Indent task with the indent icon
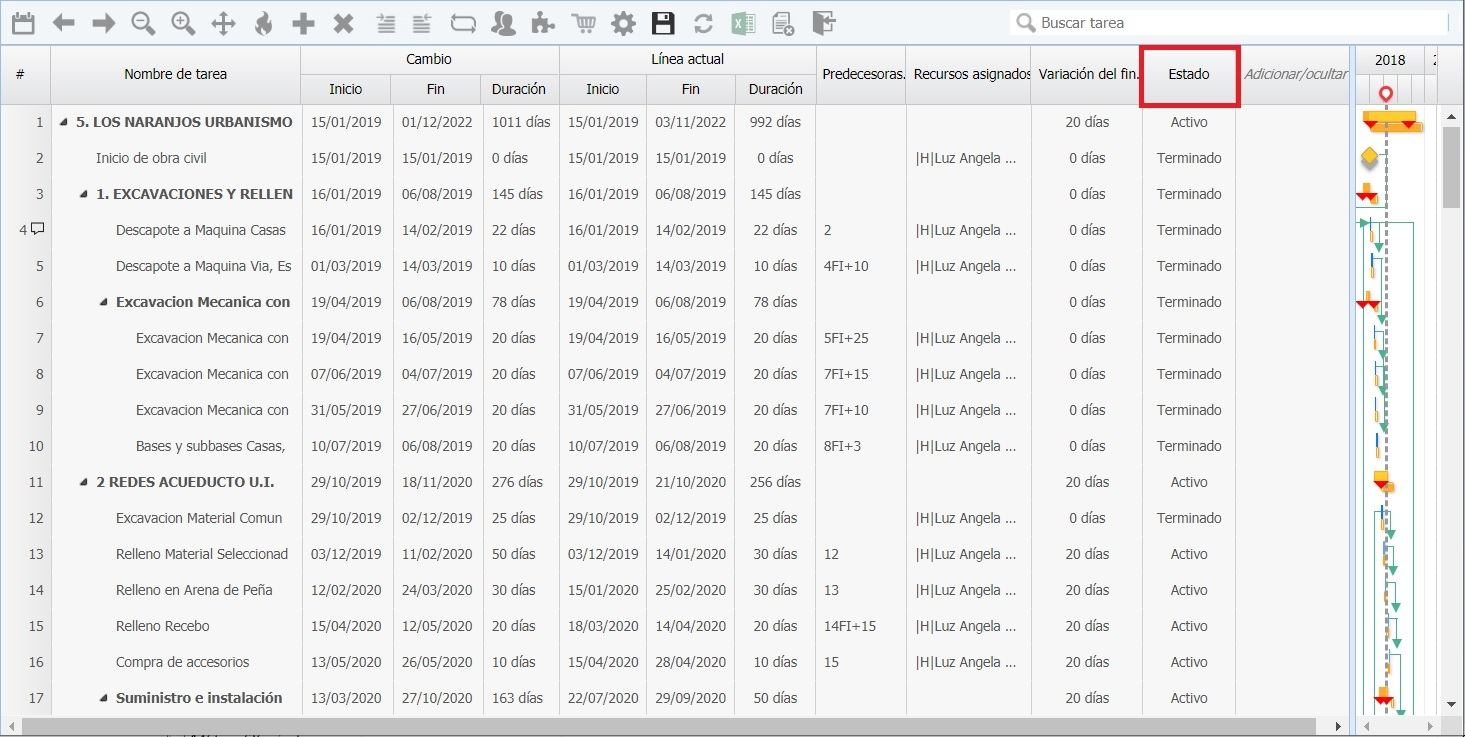The image size is (1465, 737). pos(385,22)
